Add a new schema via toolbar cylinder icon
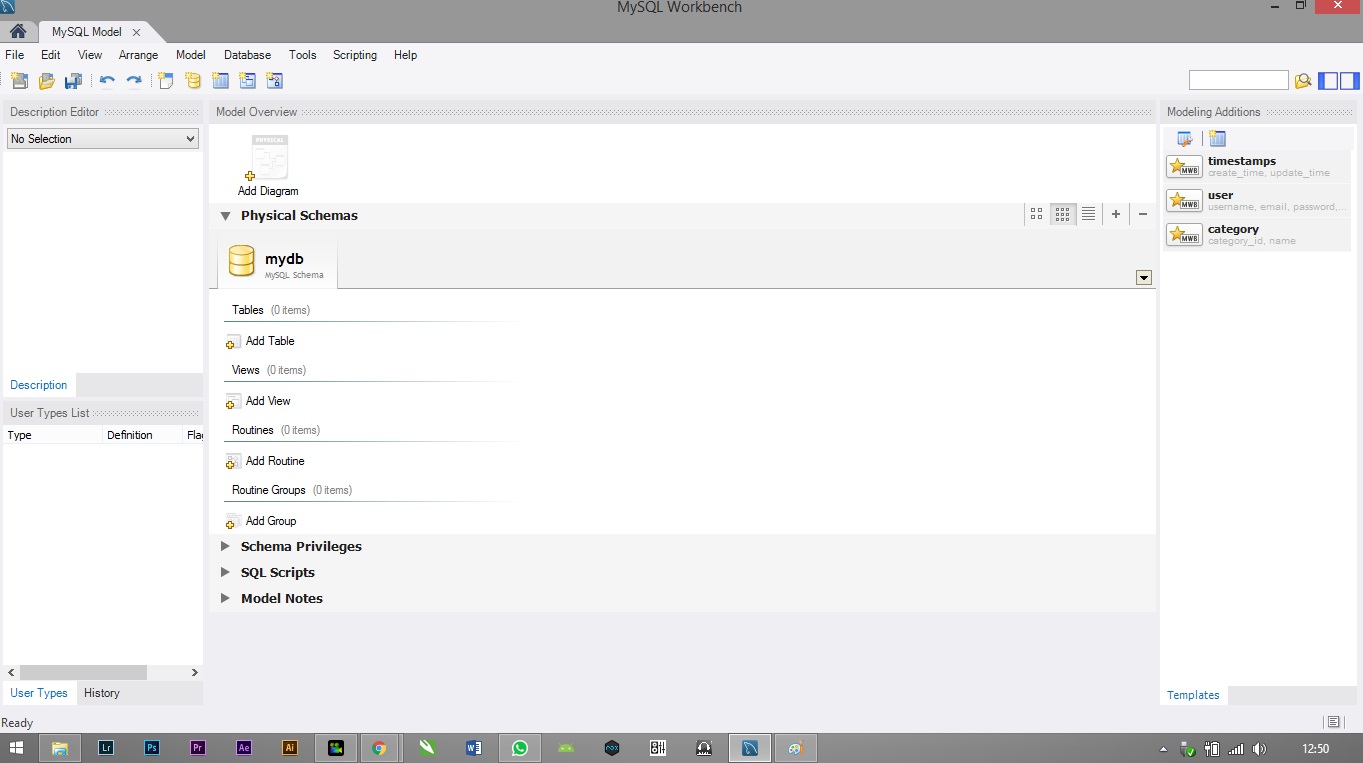Screen dimensions: 1363x763 193,81
